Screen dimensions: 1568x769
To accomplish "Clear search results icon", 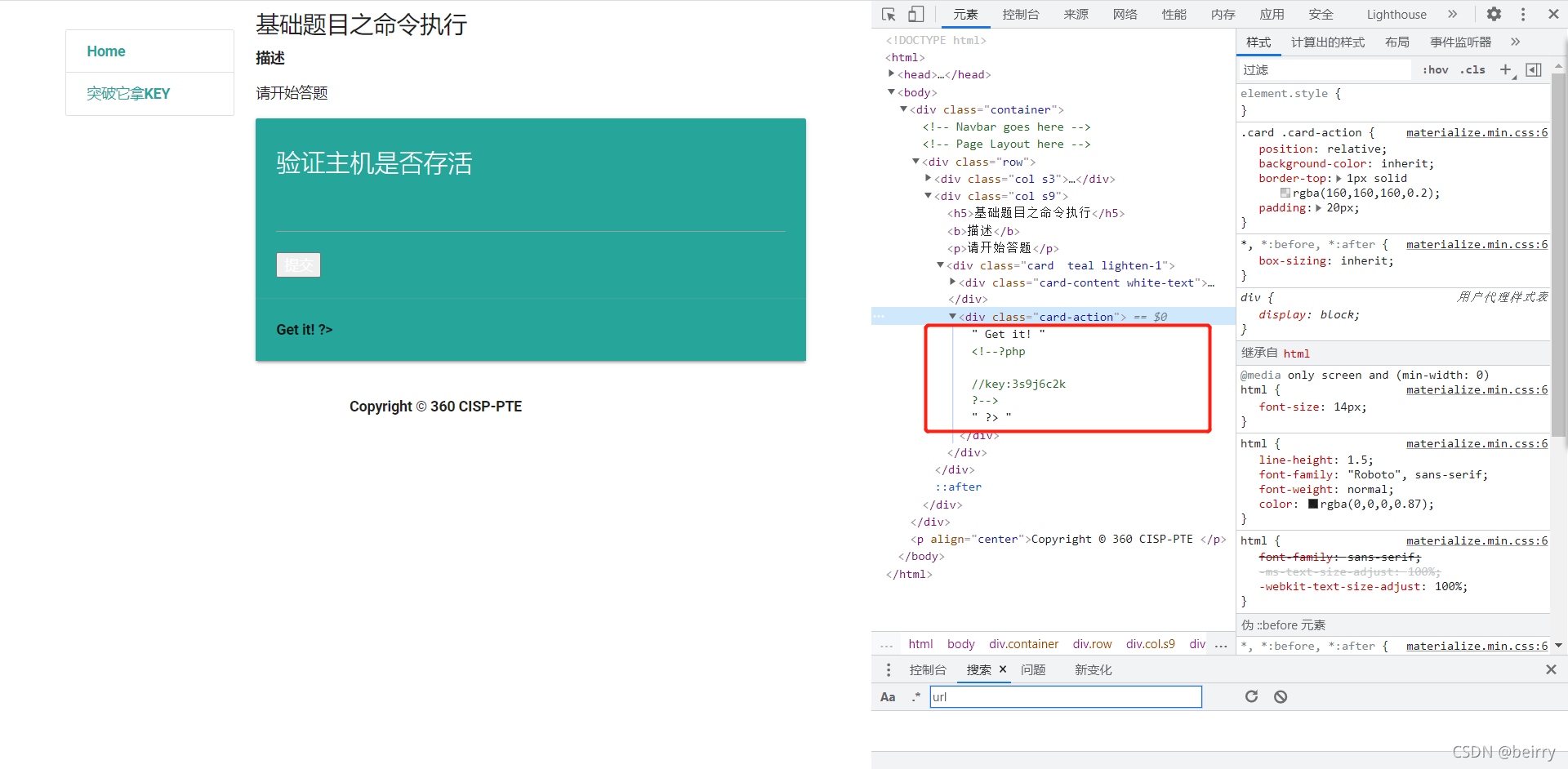I will 1281,696.
